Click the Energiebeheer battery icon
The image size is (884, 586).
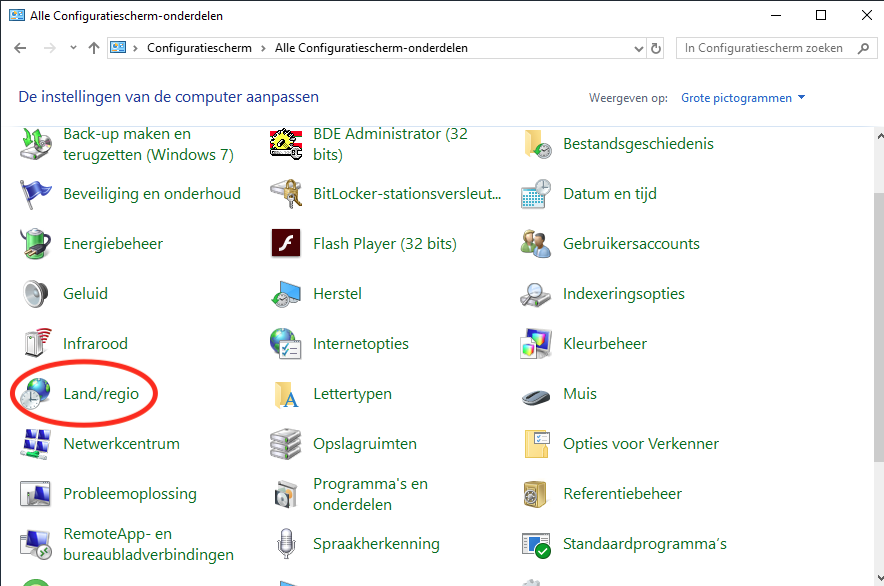tap(36, 244)
